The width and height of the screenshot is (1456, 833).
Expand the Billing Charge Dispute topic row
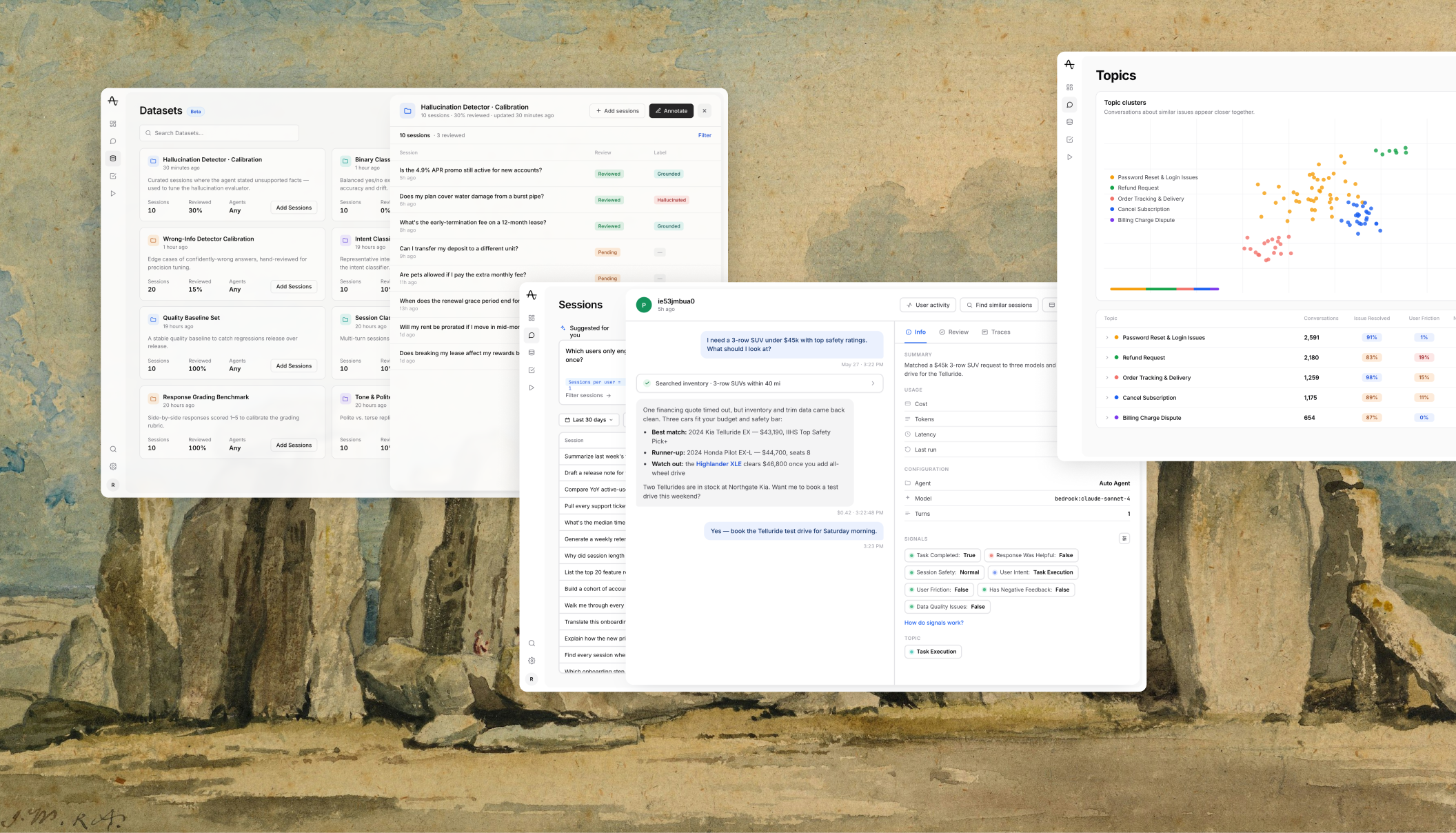point(1107,418)
